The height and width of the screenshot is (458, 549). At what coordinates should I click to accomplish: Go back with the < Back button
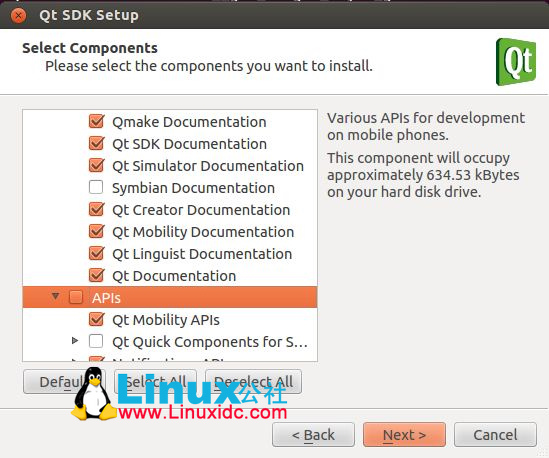point(313,435)
